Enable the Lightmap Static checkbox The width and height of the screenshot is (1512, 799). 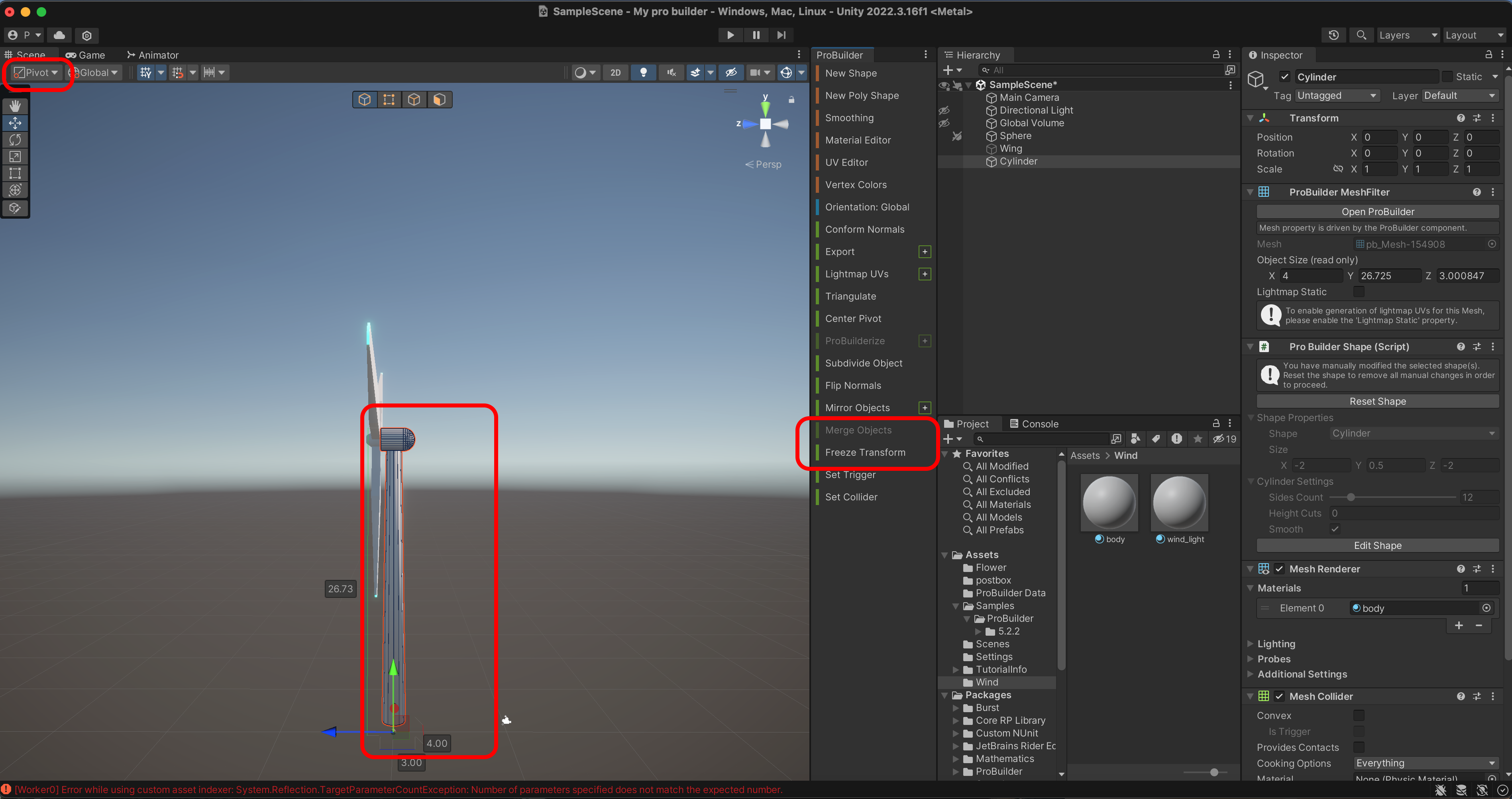click(x=1358, y=292)
